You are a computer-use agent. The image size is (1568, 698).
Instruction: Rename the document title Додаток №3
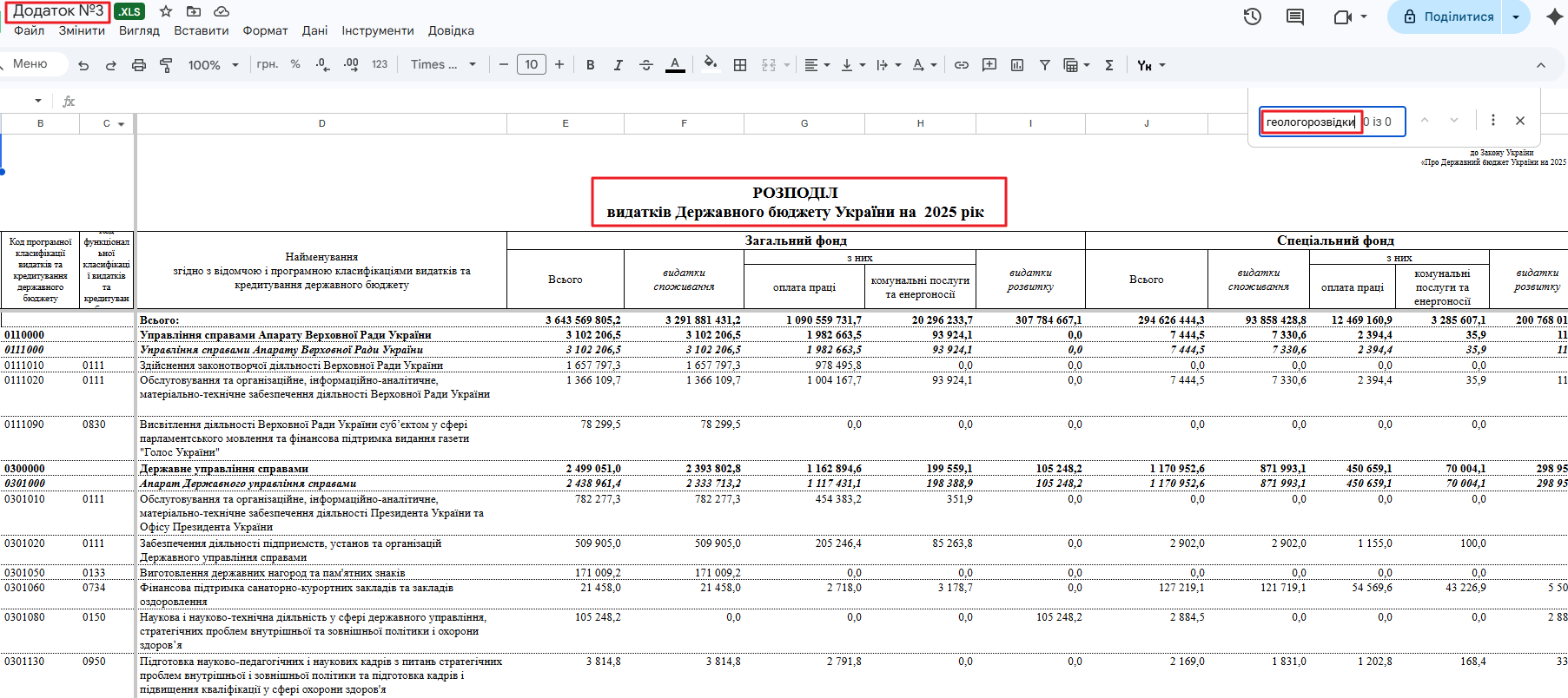tap(58, 11)
